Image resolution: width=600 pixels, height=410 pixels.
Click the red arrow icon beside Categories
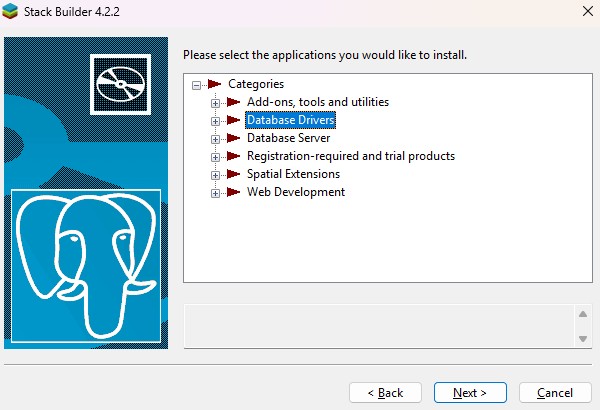pos(214,84)
